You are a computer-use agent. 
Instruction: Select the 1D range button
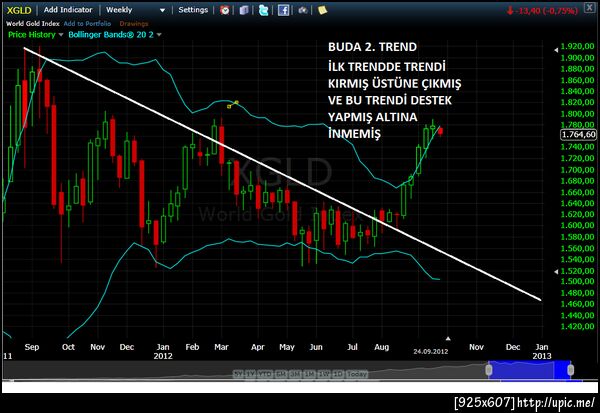point(338,374)
